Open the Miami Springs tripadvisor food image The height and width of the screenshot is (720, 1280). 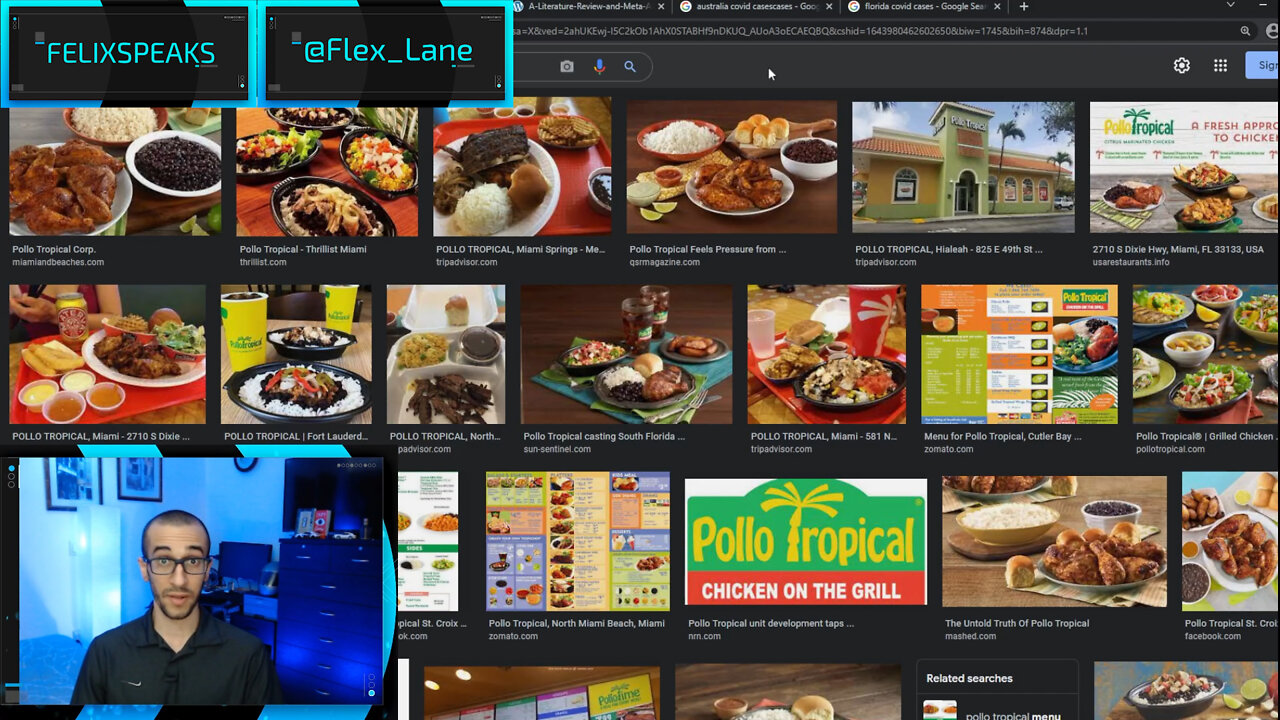[522, 167]
